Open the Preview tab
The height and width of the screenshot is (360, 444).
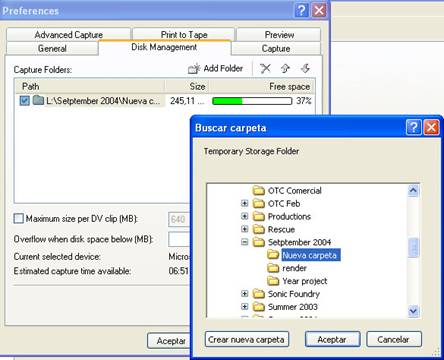point(279,35)
